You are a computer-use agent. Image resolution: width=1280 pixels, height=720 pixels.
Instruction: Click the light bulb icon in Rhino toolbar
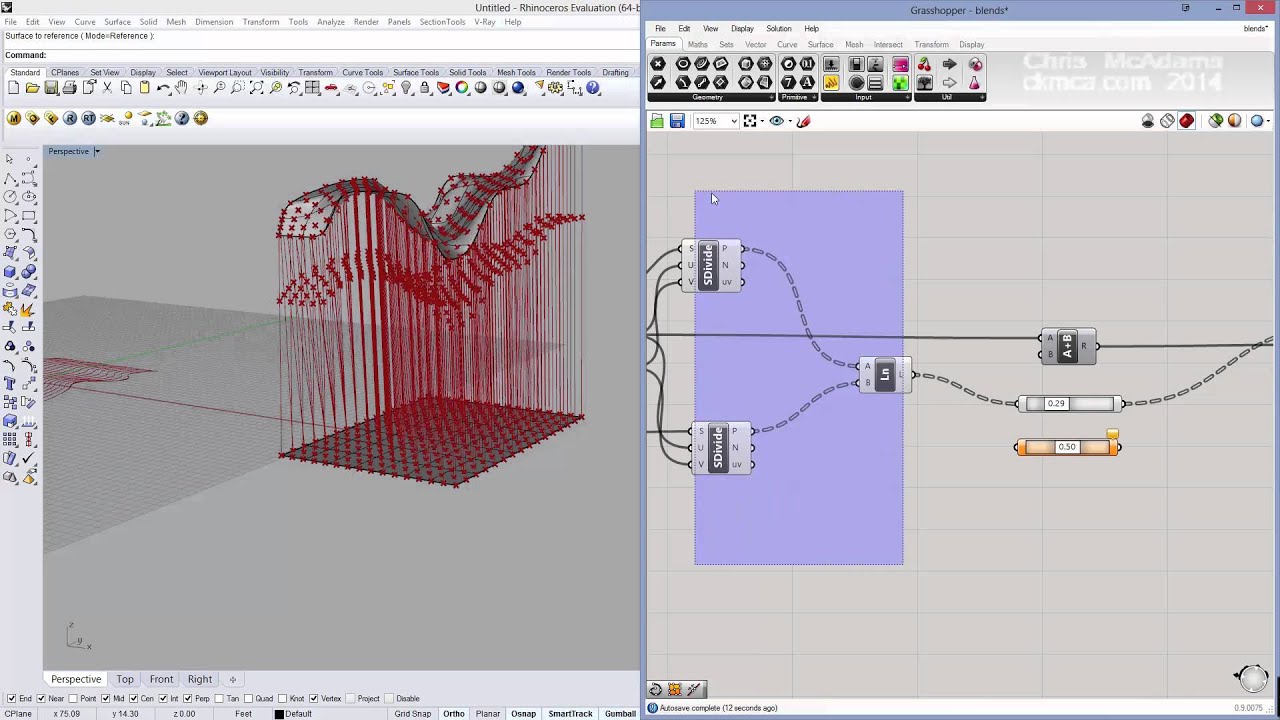(x=407, y=88)
